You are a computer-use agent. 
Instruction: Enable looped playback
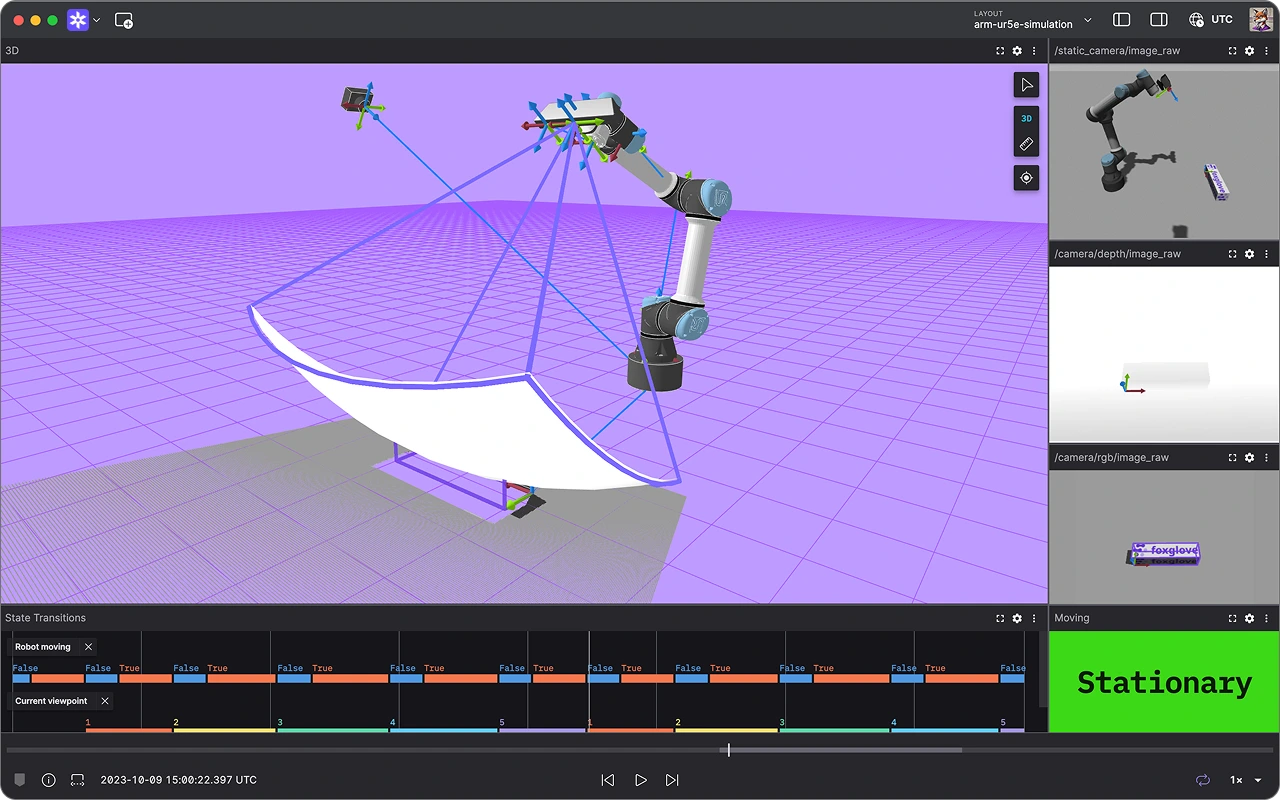pos(1203,780)
